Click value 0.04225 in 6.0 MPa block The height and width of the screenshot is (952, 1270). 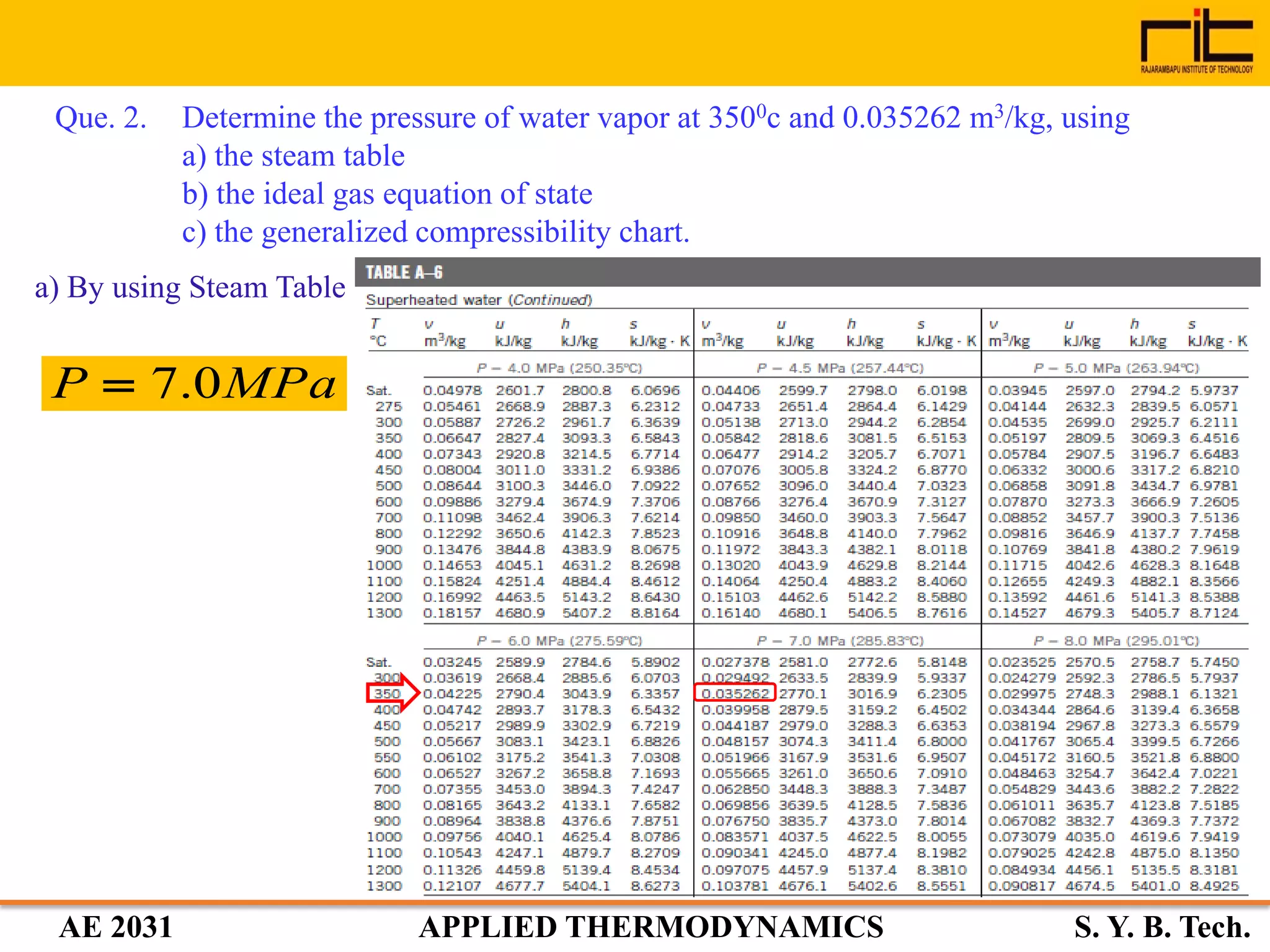pos(452,694)
